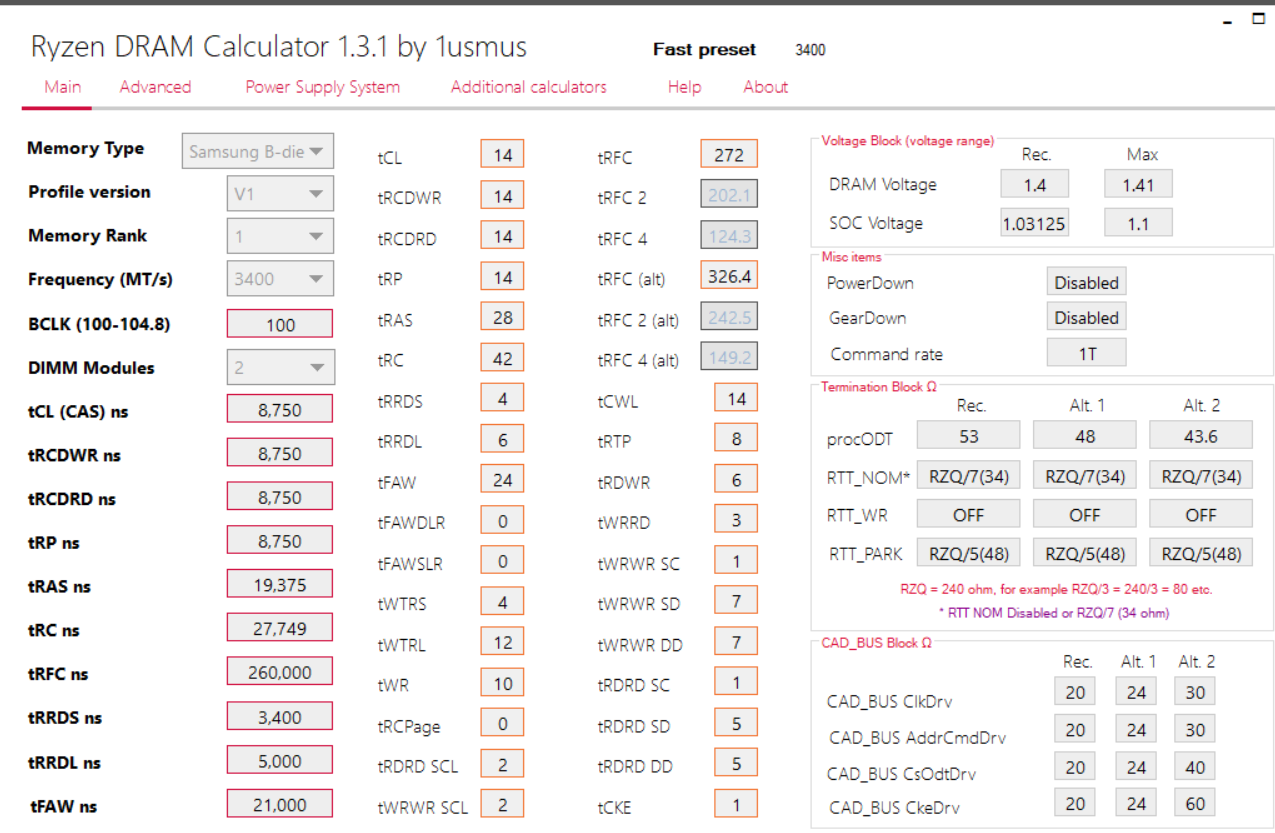
Task: Click procODT Alt. 2 value 43.6
Action: tap(1201, 435)
